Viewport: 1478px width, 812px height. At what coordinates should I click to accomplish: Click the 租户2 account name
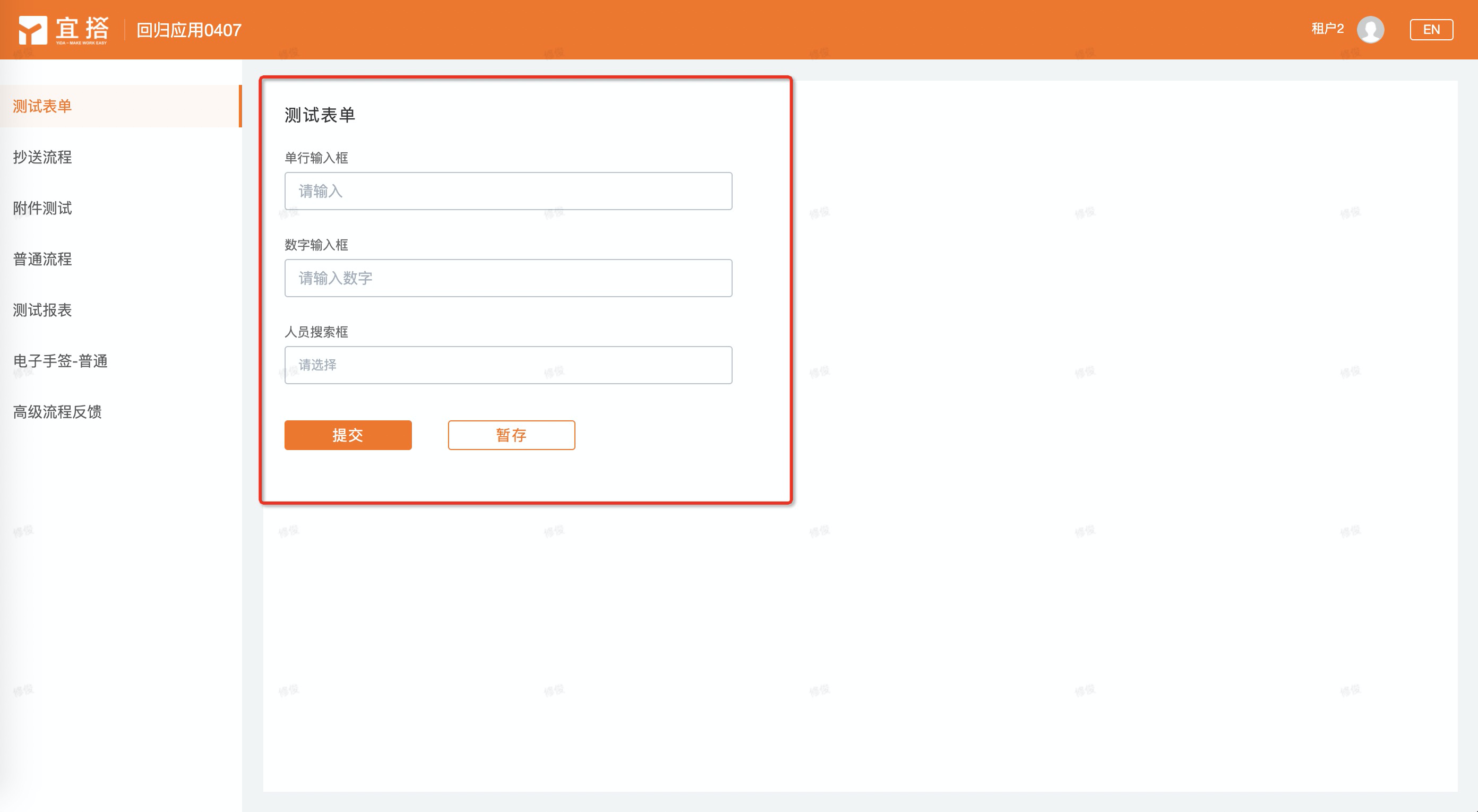click(1327, 29)
